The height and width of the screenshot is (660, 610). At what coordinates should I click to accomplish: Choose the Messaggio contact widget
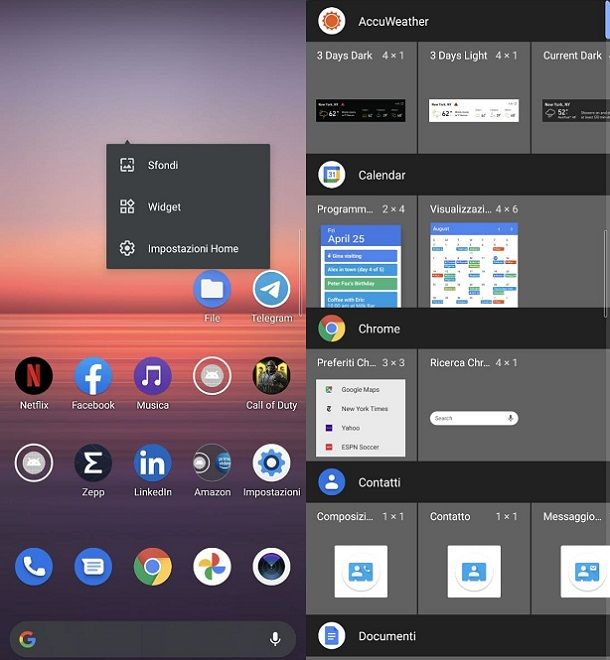571,559
